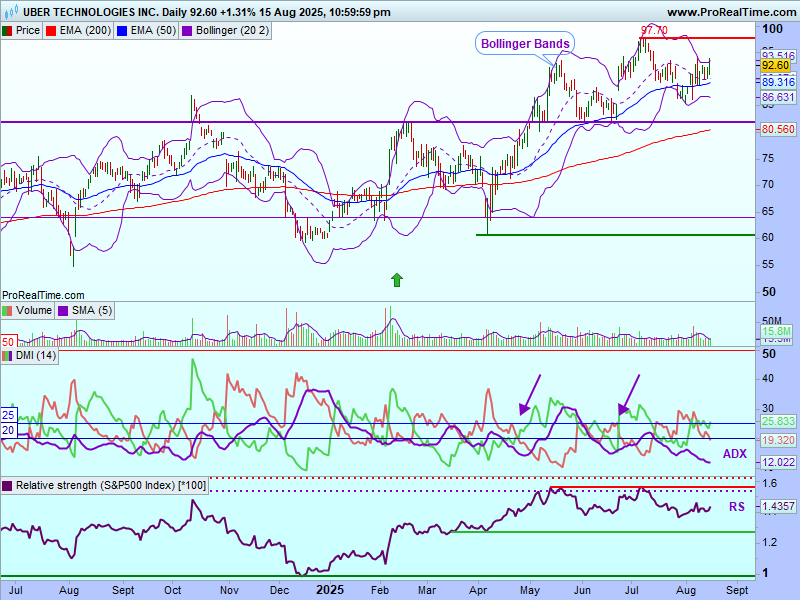Select the EMA (50) legend label
This screenshot has height=600, width=800.
153,31
